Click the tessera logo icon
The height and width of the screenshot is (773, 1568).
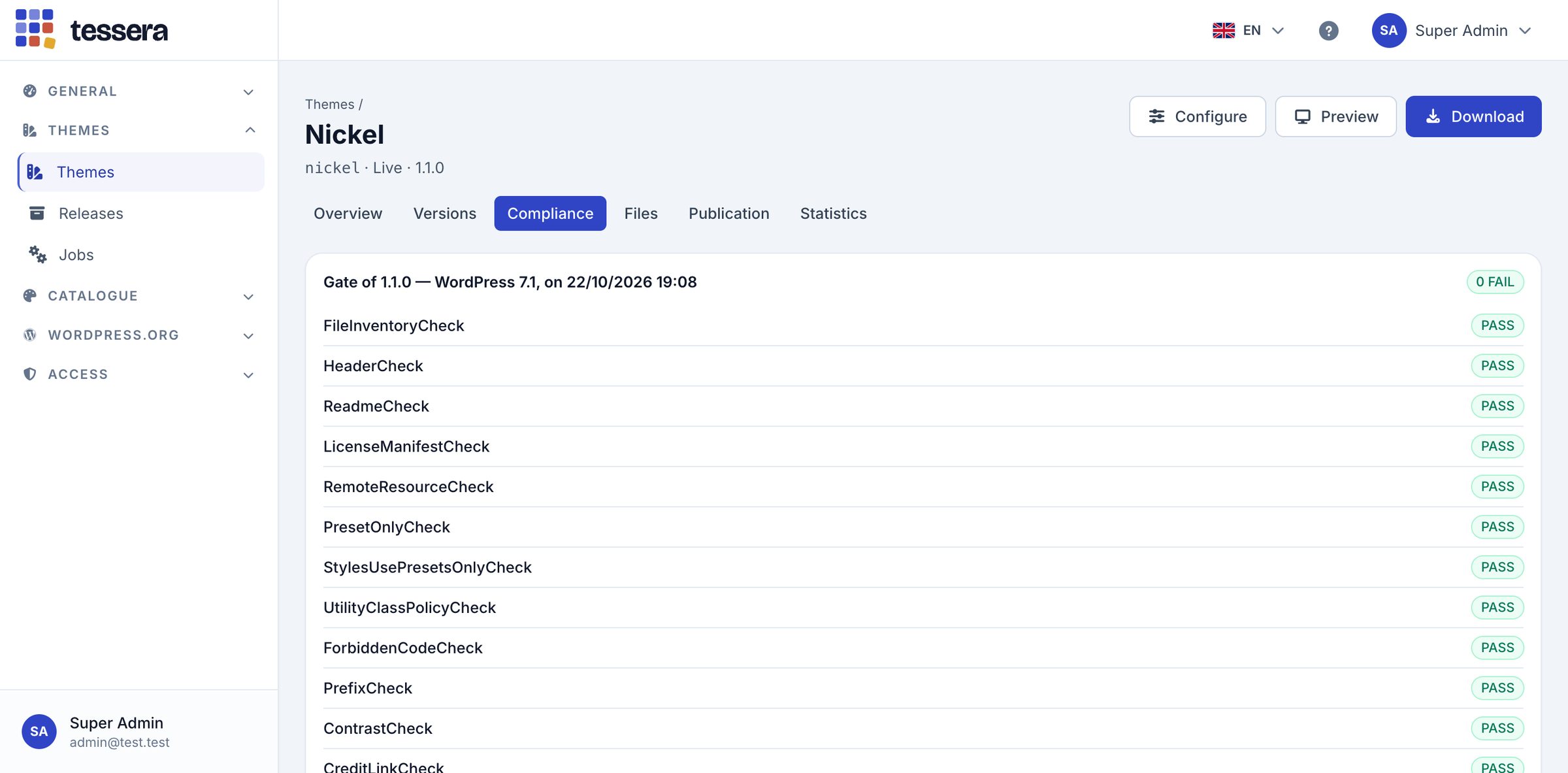tap(35, 29)
